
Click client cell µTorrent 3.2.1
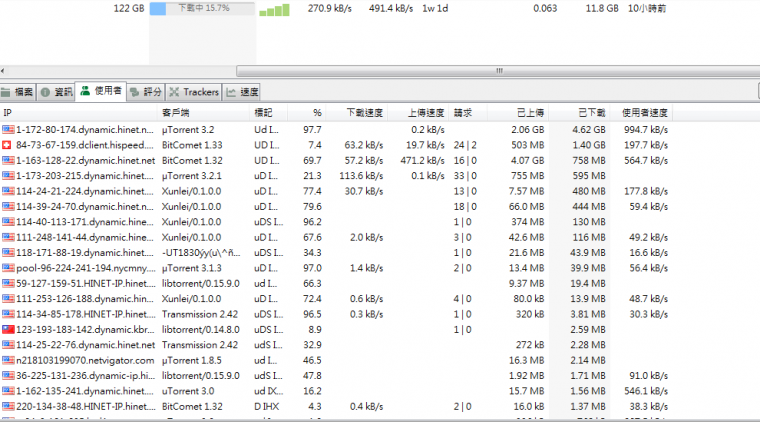[x=191, y=175]
